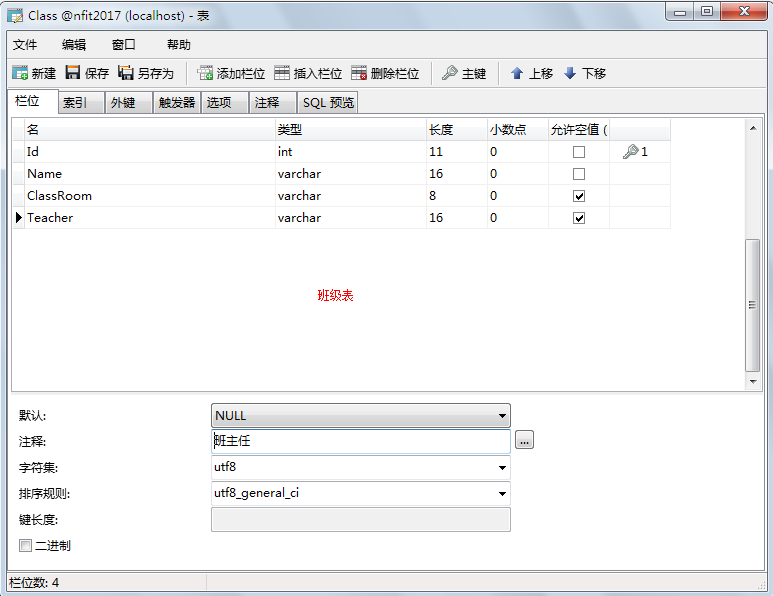Click the scrollbar up arrow
Viewport: 773px width, 596px height.
click(753, 128)
